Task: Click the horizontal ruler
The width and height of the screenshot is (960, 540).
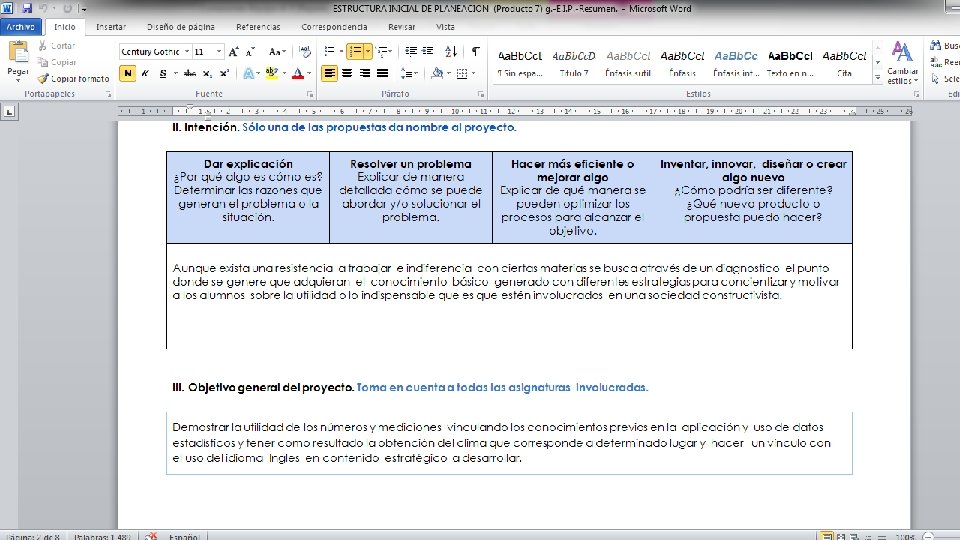Action: pyautogui.click(x=514, y=111)
